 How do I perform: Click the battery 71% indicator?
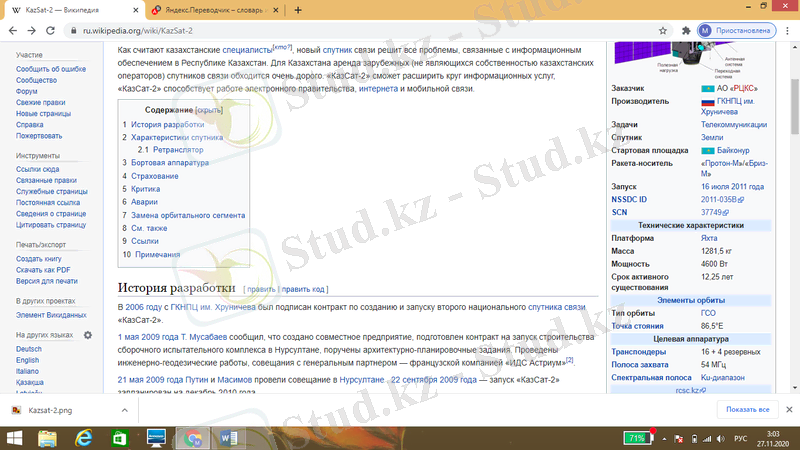tap(637, 438)
